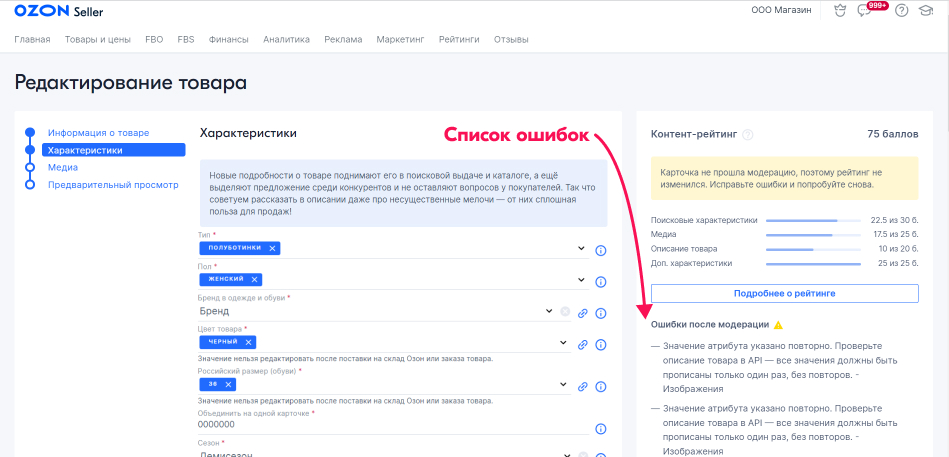This screenshot has height=457, width=949.
Task: Show info for the Тип field
Action: [601, 250]
